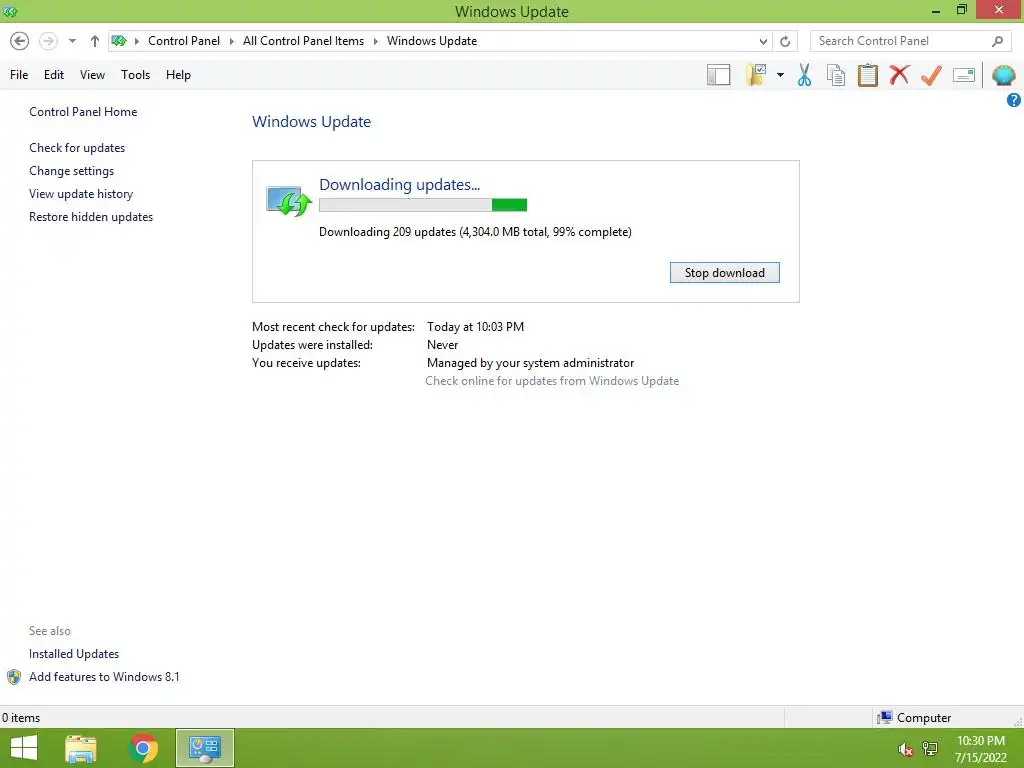Open the File menu
The height and width of the screenshot is (768, 1024).
[x=19, y=74]
